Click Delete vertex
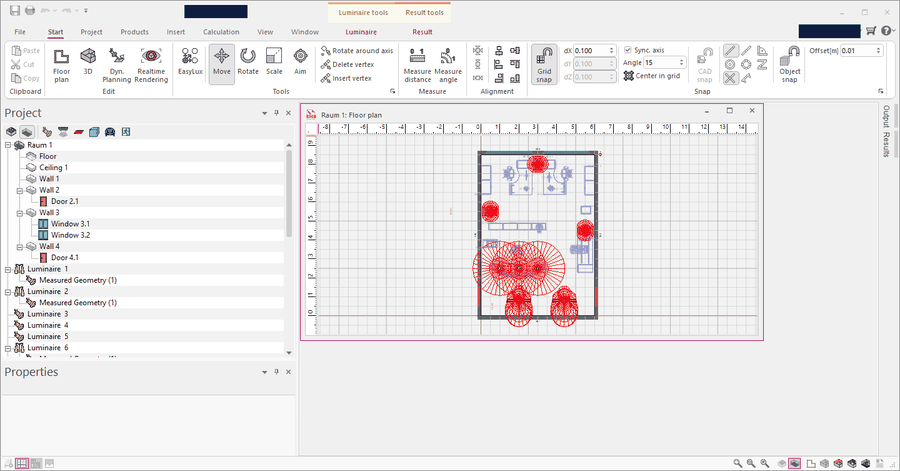This screenshot has height=471, width=900. tap(348, 64)
